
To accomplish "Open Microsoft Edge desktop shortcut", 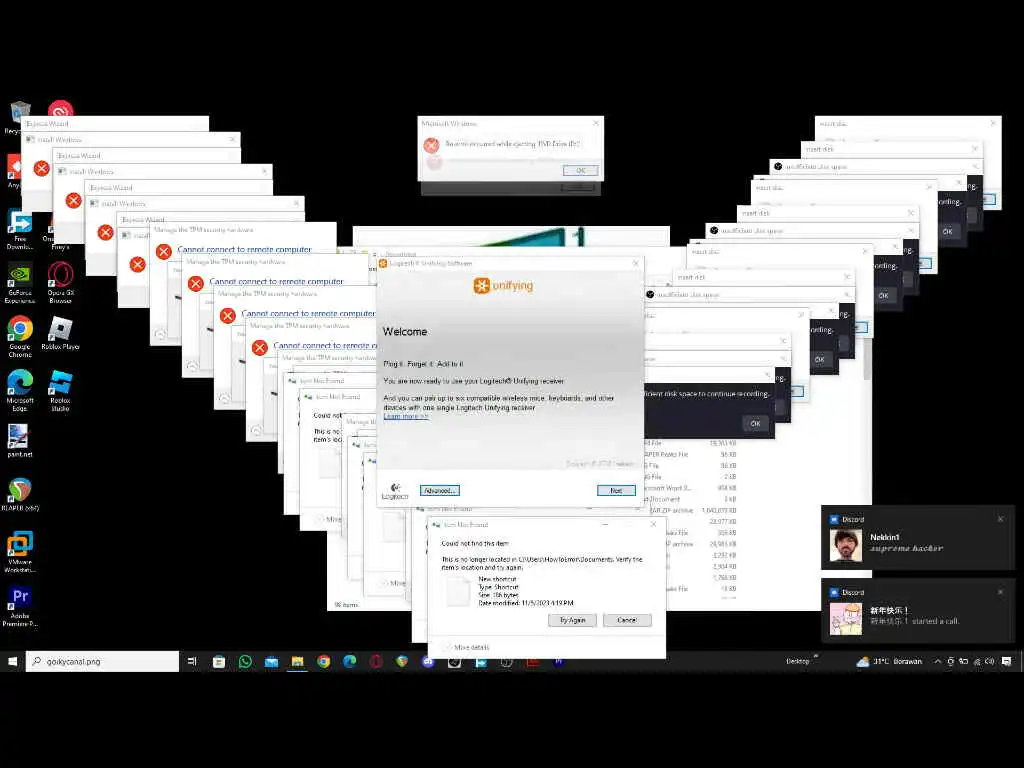I will click(20, 390).
